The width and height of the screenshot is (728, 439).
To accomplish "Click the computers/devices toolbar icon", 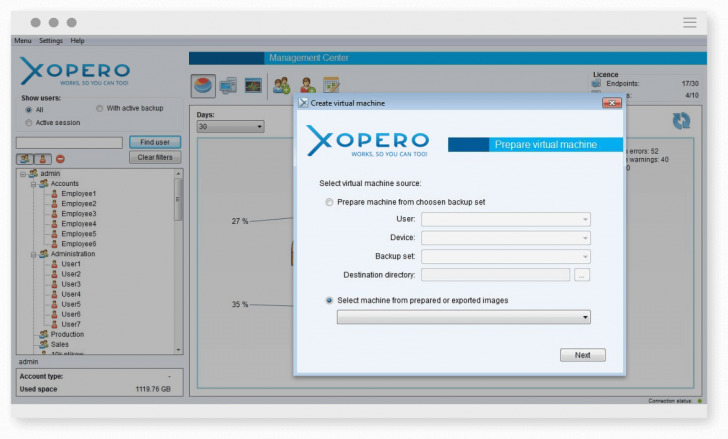I will click(x=228, y=85).
